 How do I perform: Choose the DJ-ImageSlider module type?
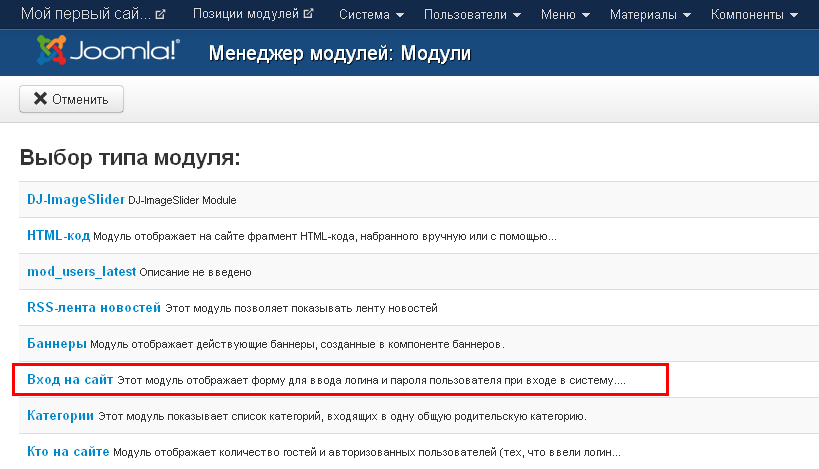pyautogui.click(x=76, y=200)
